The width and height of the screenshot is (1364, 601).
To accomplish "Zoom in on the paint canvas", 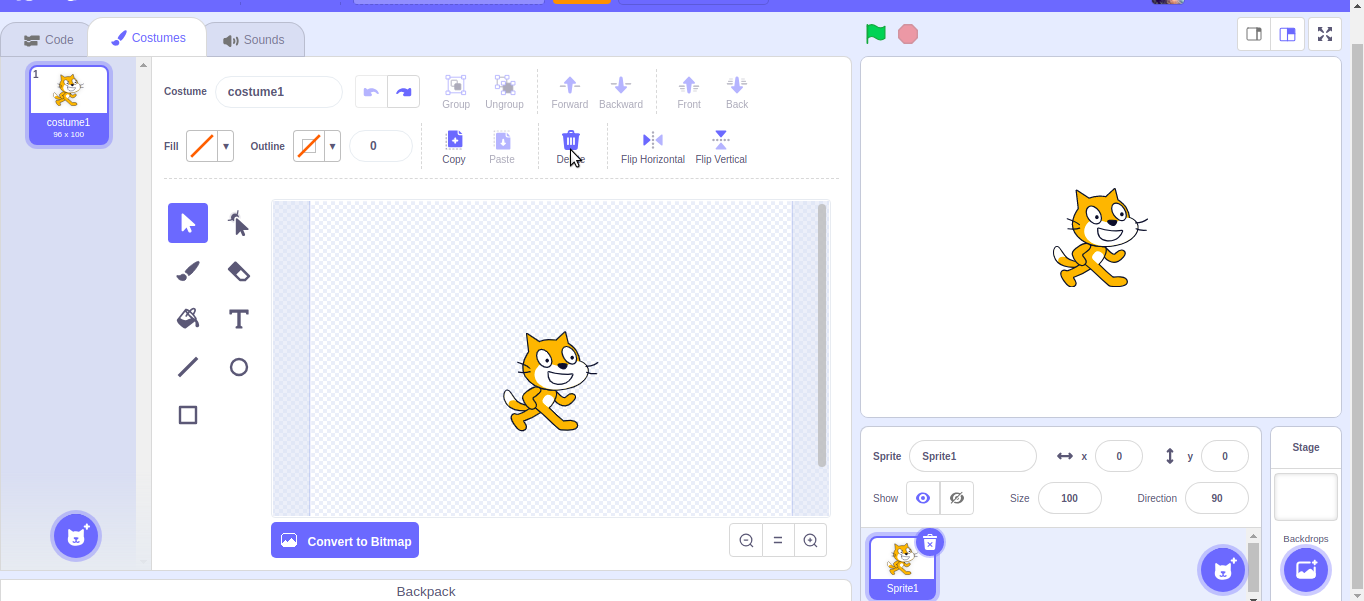I will coord(810,540).
